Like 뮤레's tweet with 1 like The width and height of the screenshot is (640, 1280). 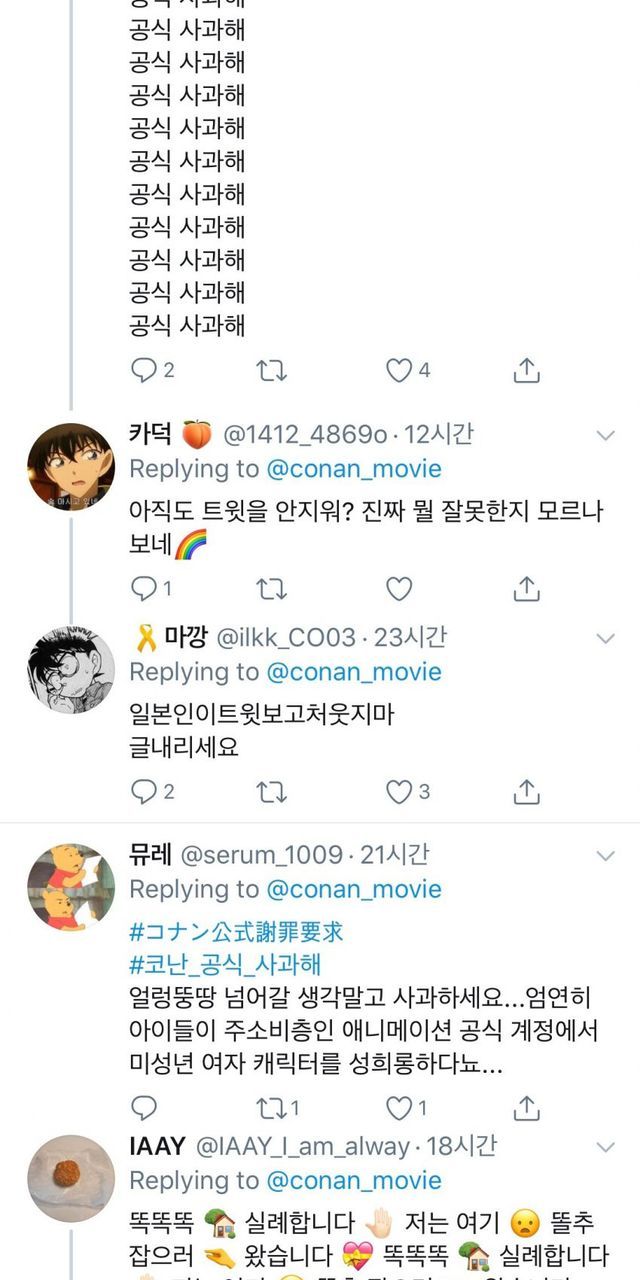399,1108
